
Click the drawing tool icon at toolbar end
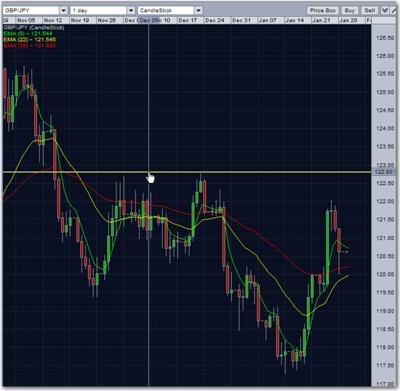pos(395,10)
